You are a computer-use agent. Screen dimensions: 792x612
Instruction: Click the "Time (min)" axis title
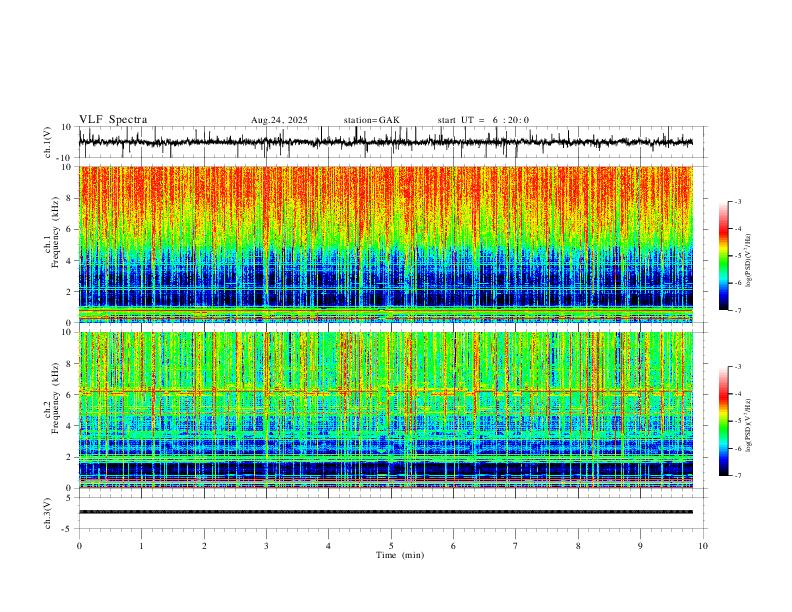point(400,555)
